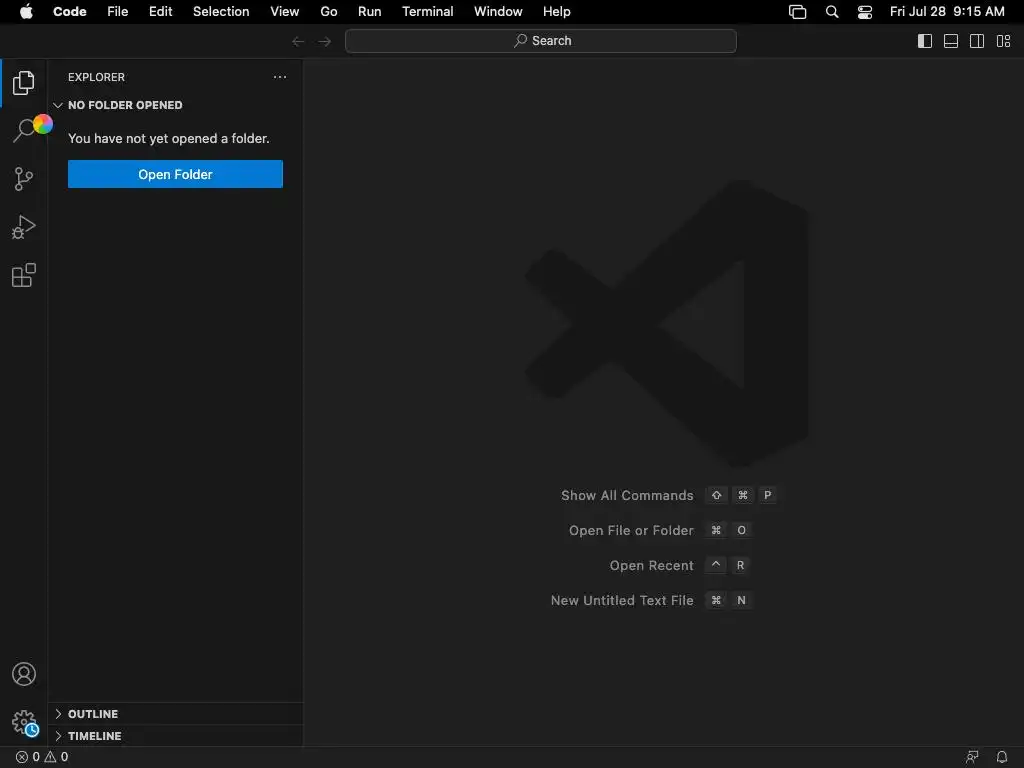The height and width of the screenshot is (768, 1024).
Task: Toggle the secondary side bar layout icon
Action: tap(977, 41)
